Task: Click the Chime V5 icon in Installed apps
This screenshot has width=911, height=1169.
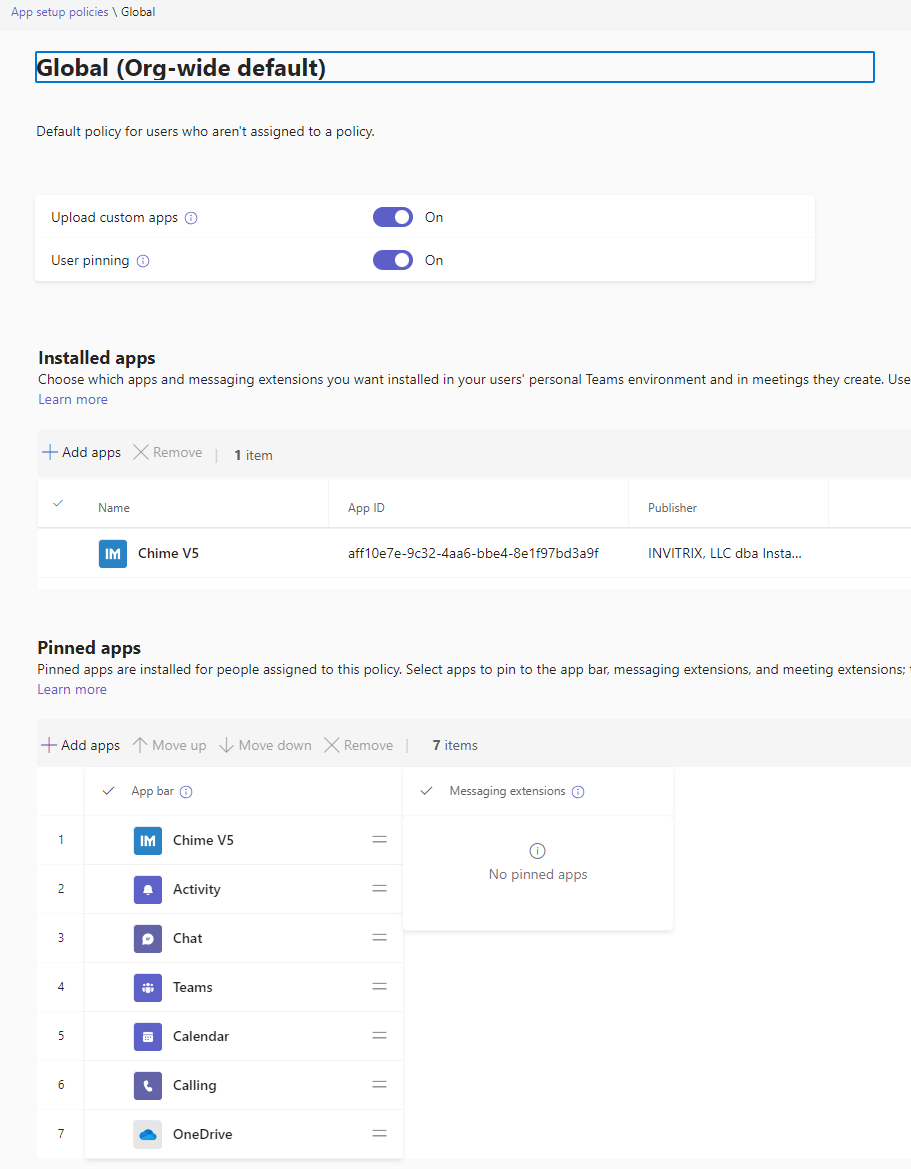Action: (113, 554)
